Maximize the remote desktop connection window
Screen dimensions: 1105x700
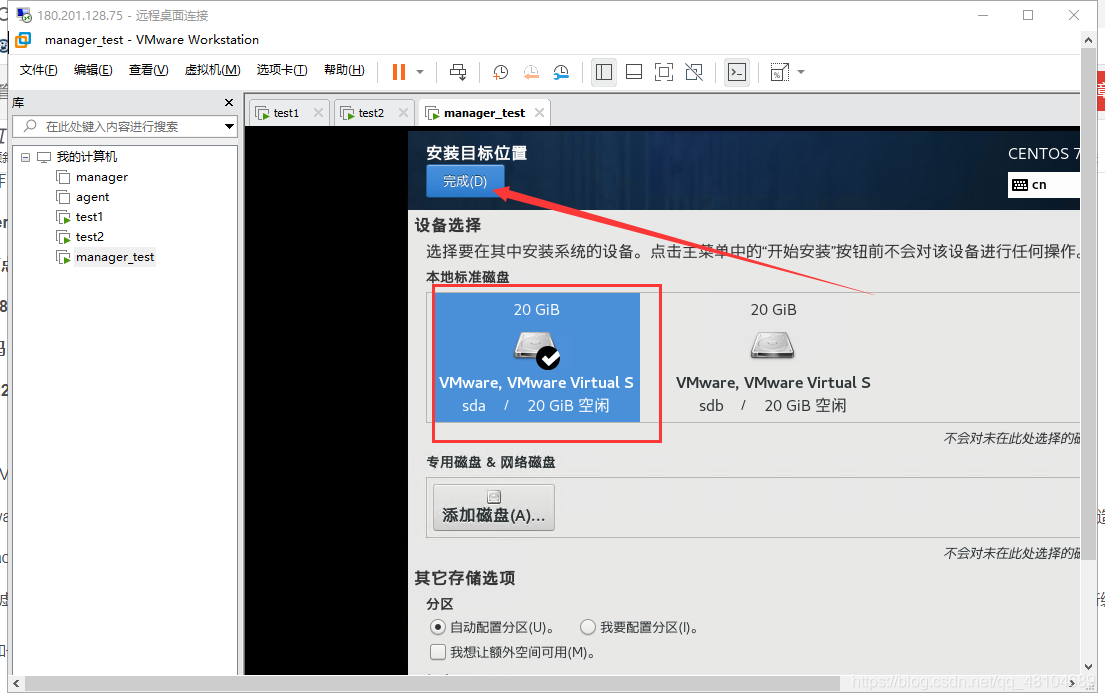(1028, 15)
